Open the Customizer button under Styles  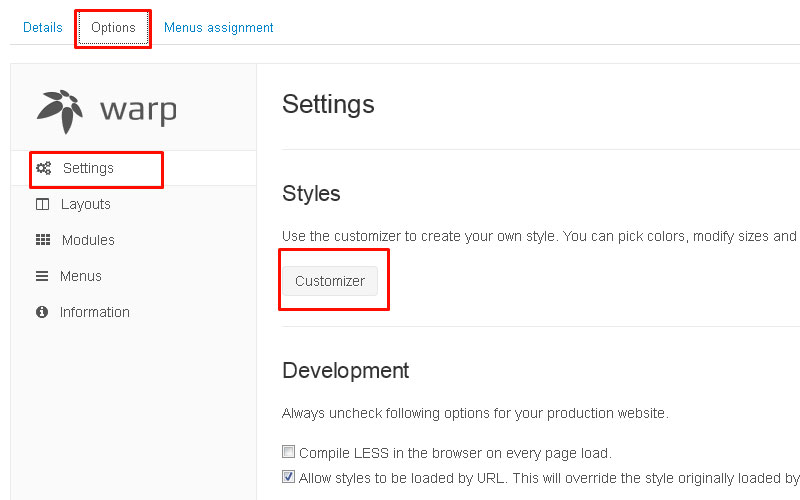pos(330,281)
